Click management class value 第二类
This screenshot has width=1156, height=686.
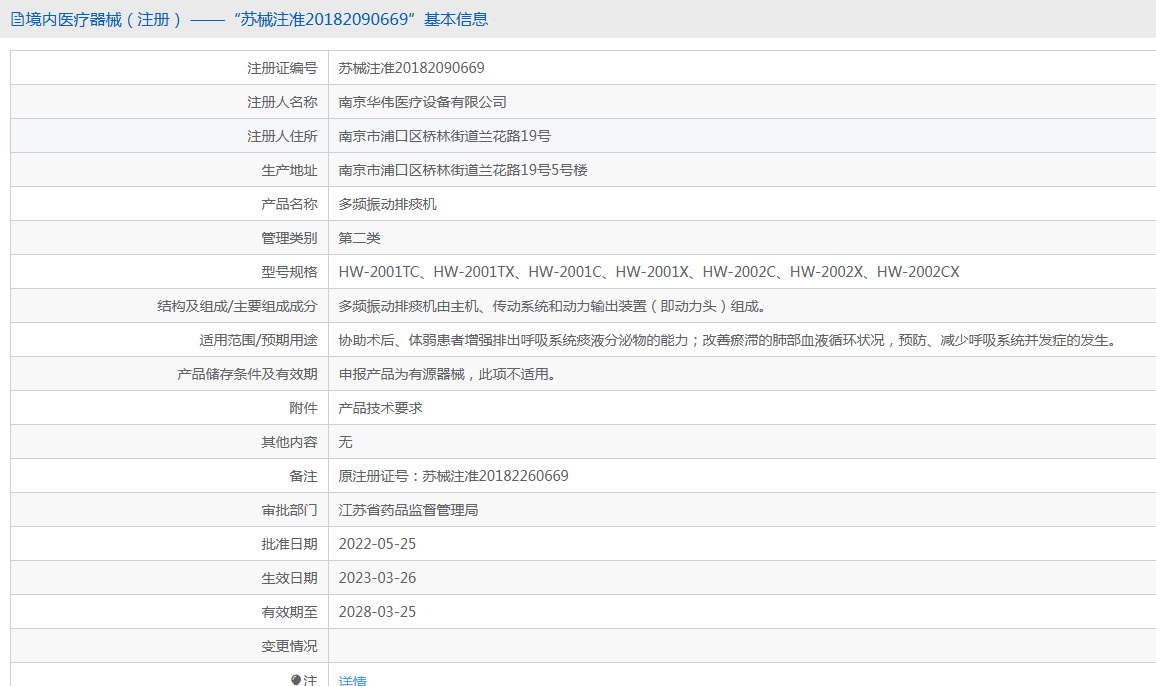pyautogui.click(x=360, y=238)
